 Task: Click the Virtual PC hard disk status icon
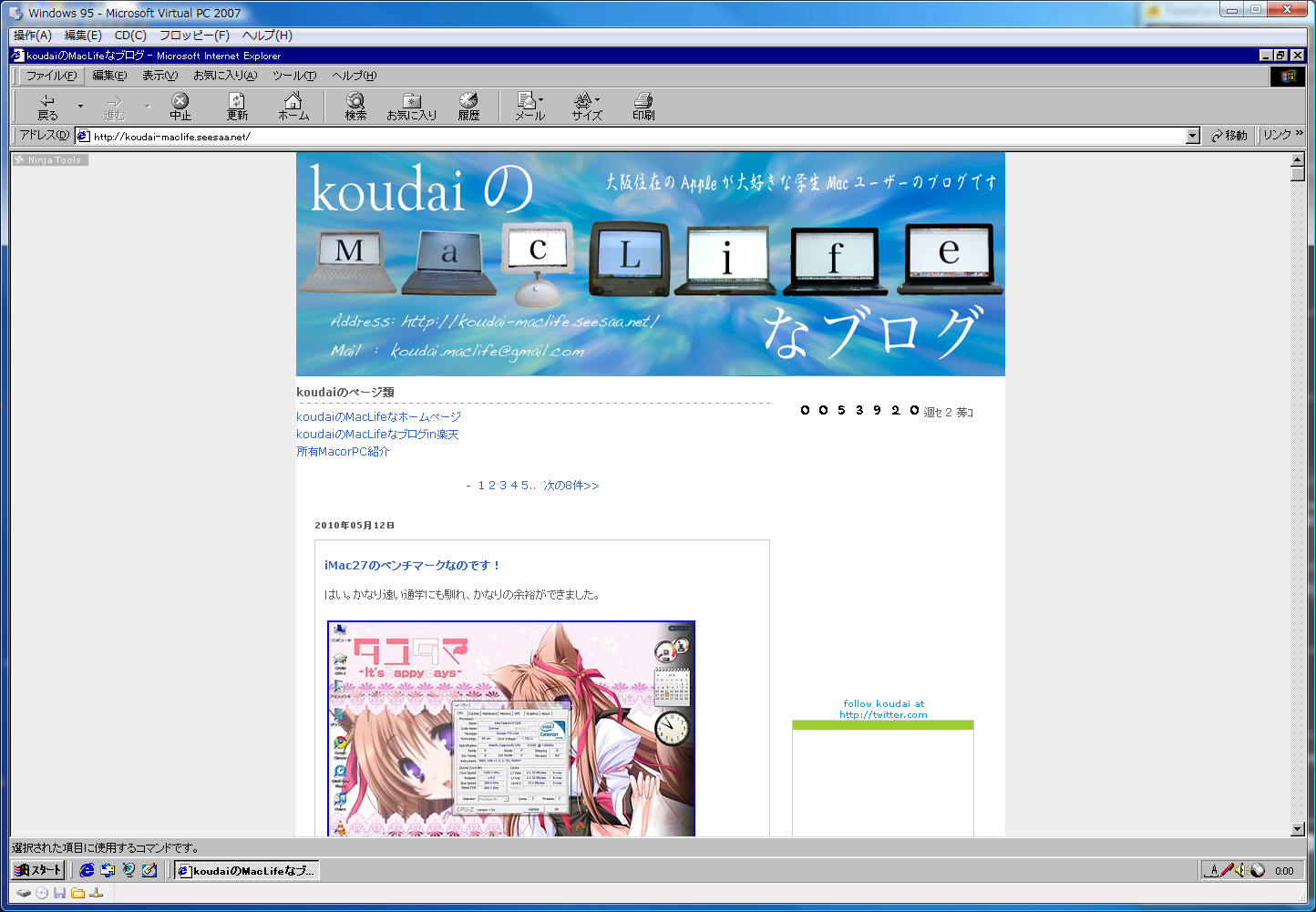[x=24, y=893]
